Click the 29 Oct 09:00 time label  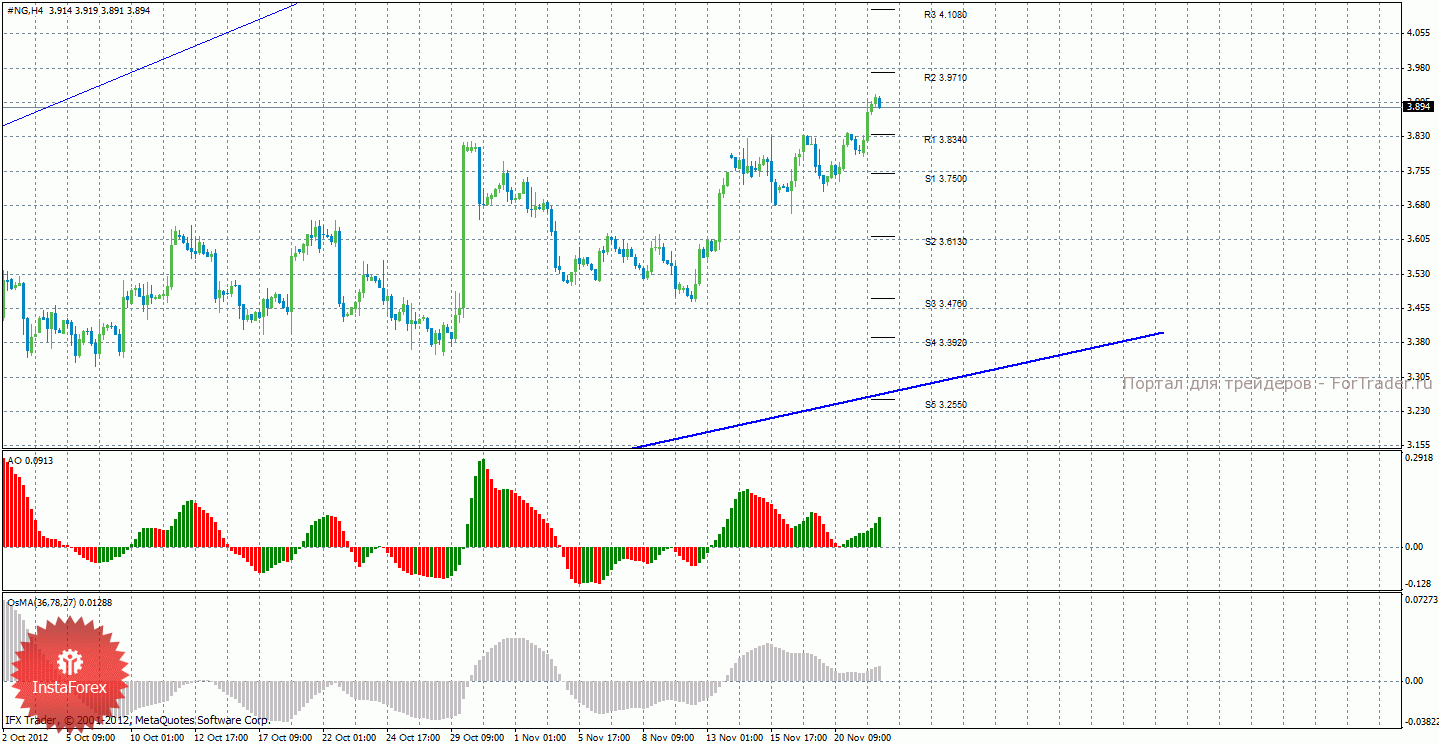point(477,738)
